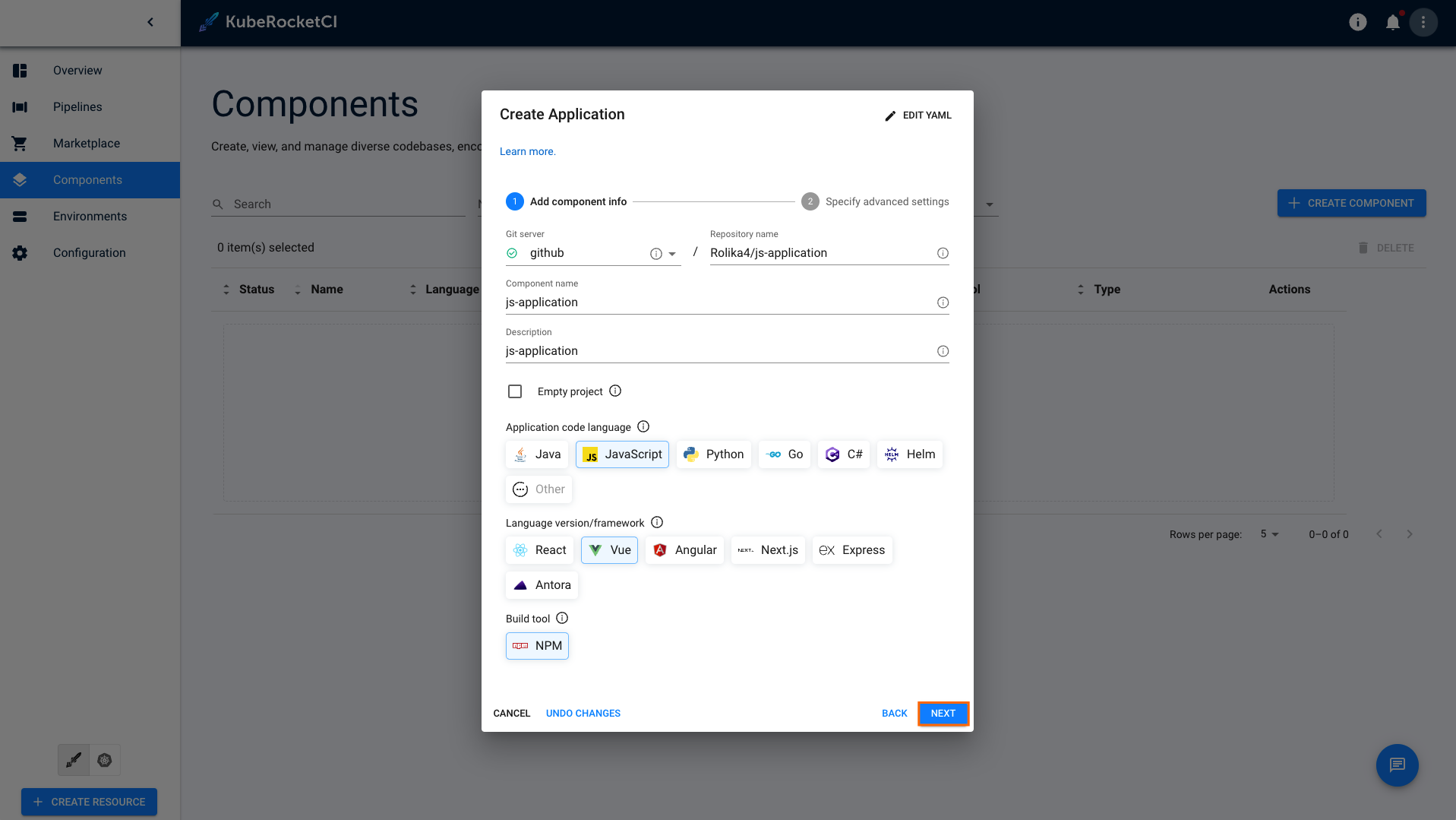Show Component name info icon
This screenshot has width=1456, height=820.
tap(943, 302)
